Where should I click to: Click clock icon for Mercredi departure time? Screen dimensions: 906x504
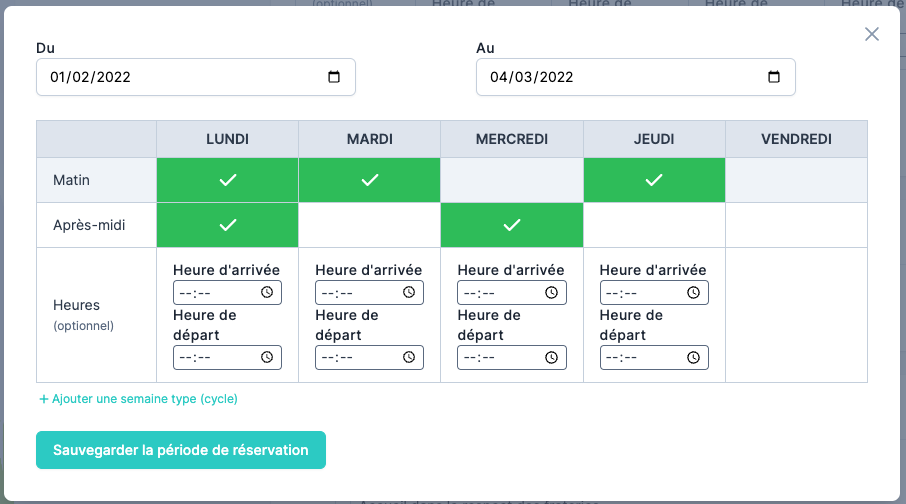(551, 358)
